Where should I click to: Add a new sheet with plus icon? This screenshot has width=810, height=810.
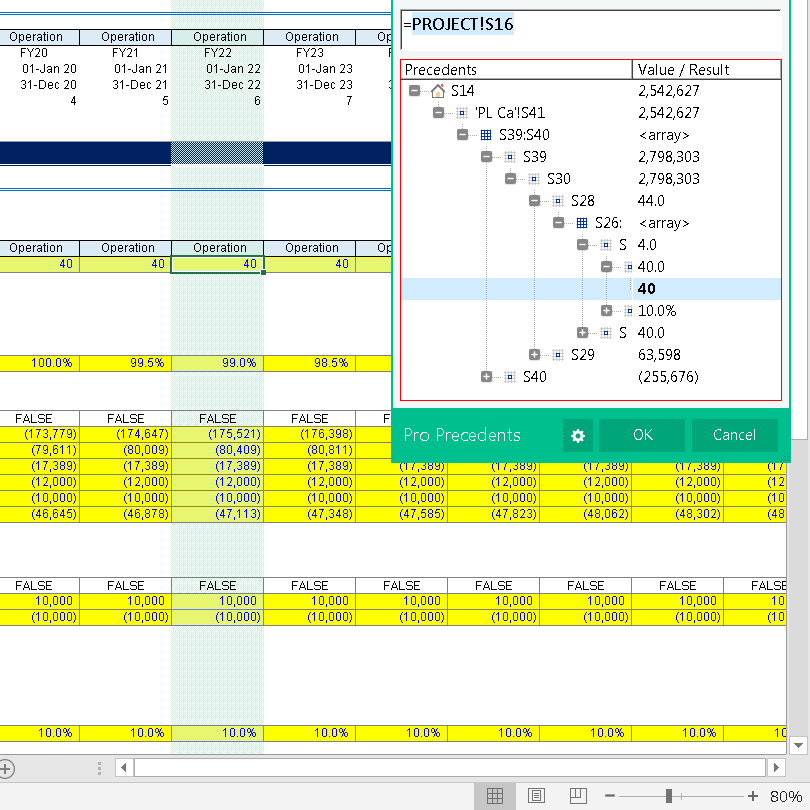6,769
